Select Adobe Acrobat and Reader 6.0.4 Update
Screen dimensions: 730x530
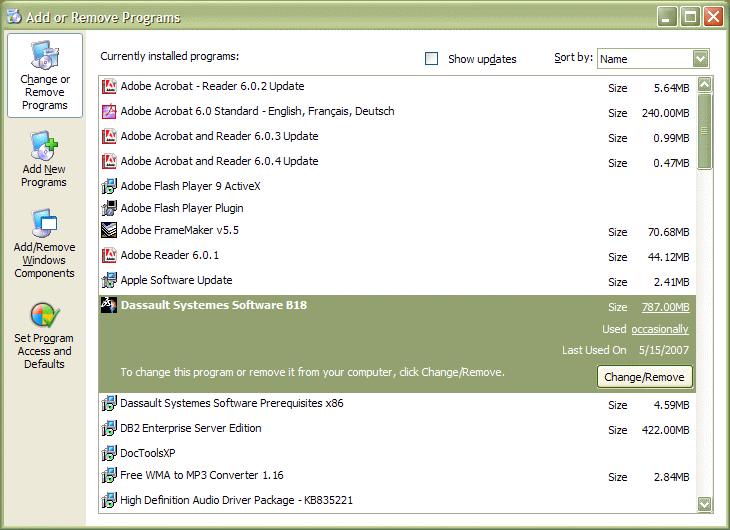(397, 162)
